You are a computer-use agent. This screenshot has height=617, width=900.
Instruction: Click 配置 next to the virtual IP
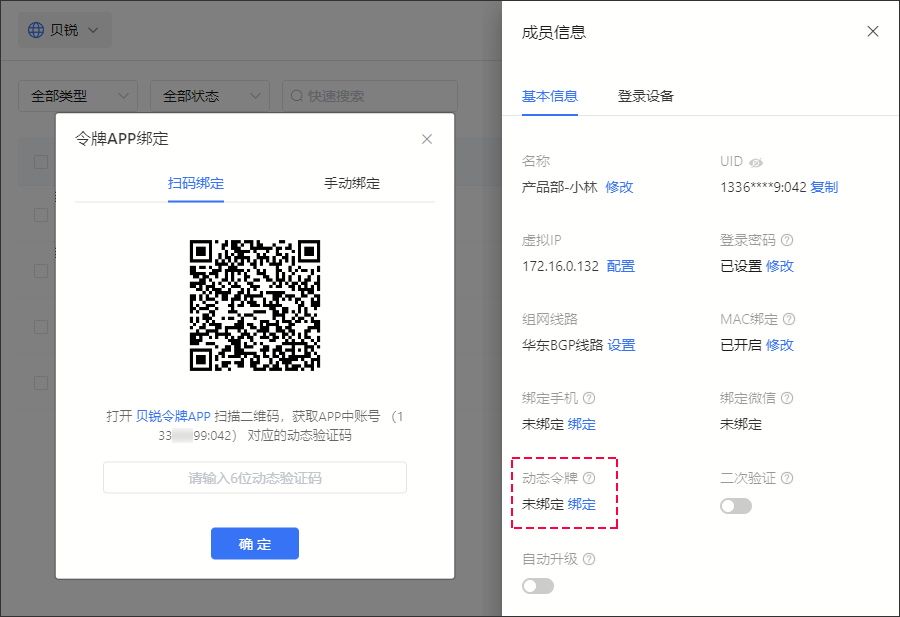pos(620,266)
